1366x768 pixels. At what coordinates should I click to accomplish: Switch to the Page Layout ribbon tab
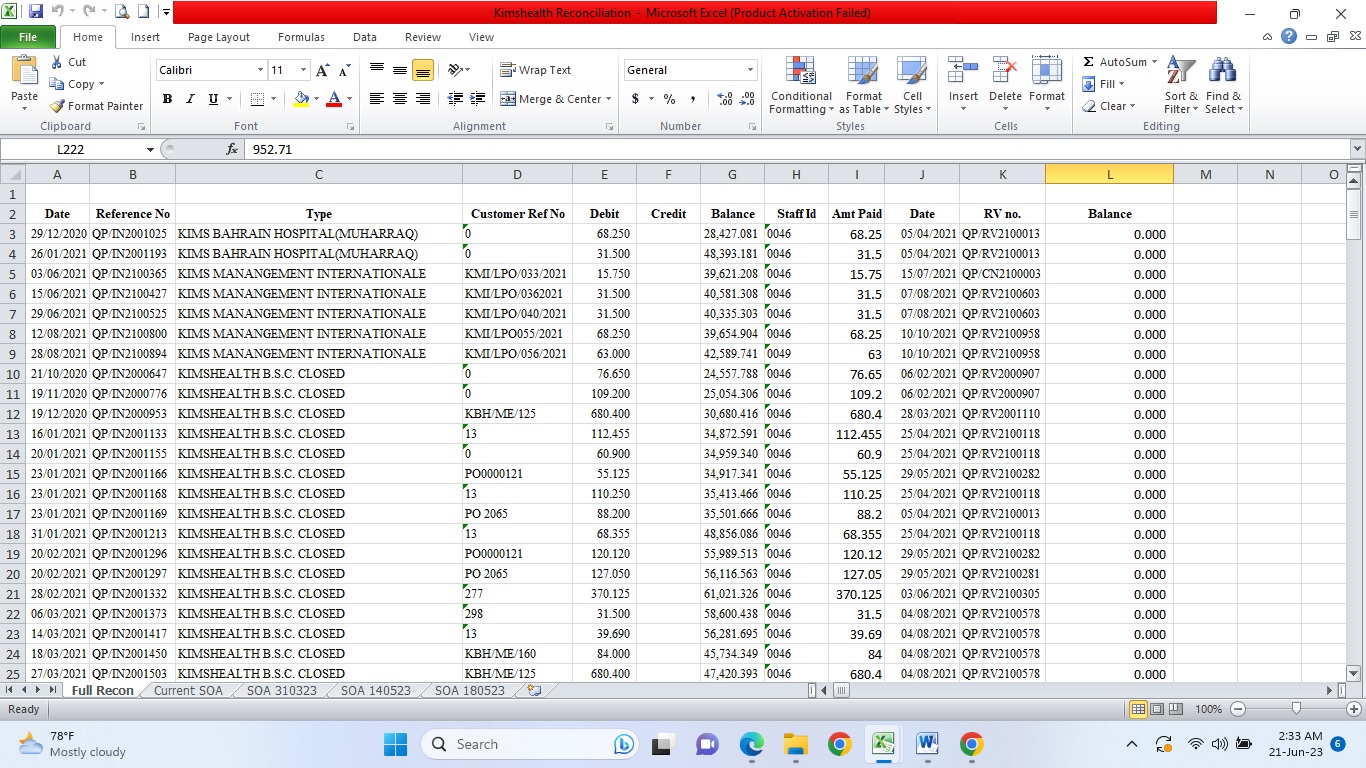pyautogui.click(x=219, y=37)
